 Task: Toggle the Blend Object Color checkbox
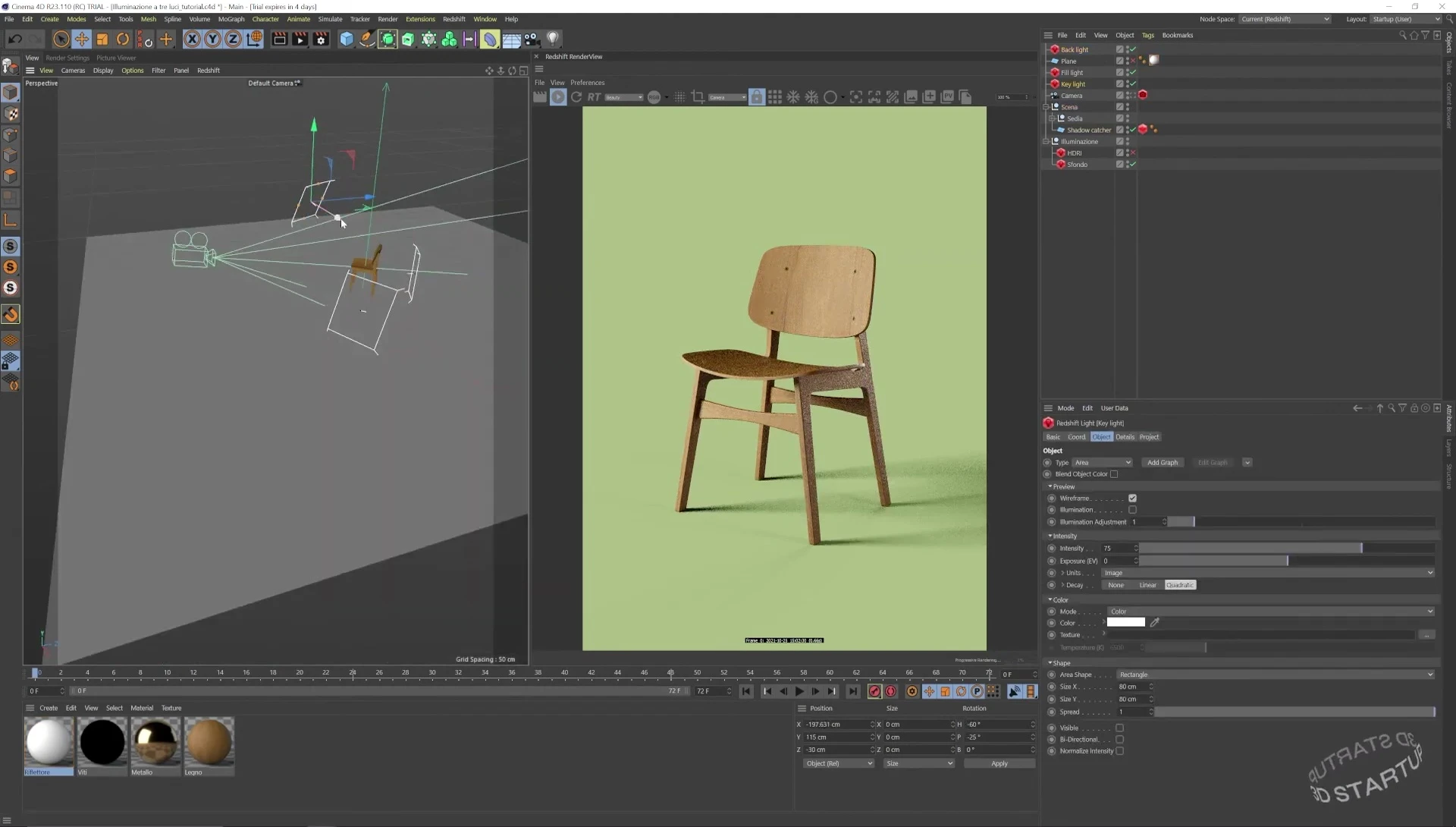1114,474
